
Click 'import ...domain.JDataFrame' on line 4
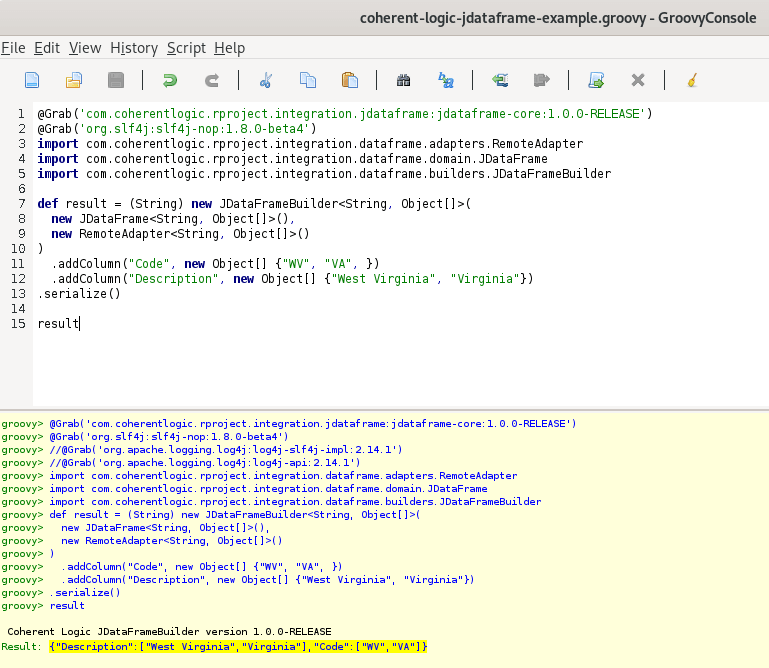pyautogui.click(x=293, y=159)
